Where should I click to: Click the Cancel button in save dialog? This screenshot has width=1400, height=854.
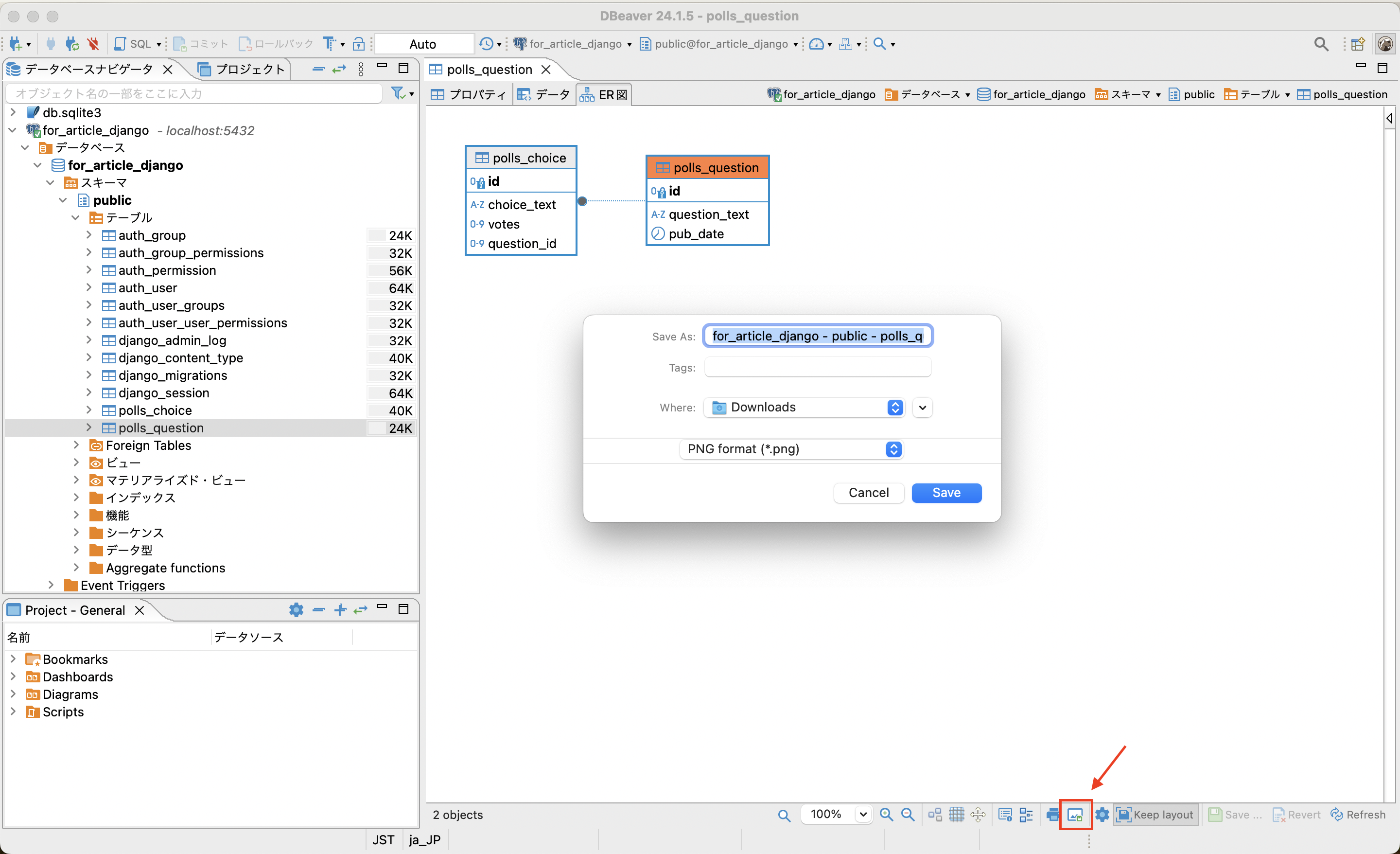868,492
